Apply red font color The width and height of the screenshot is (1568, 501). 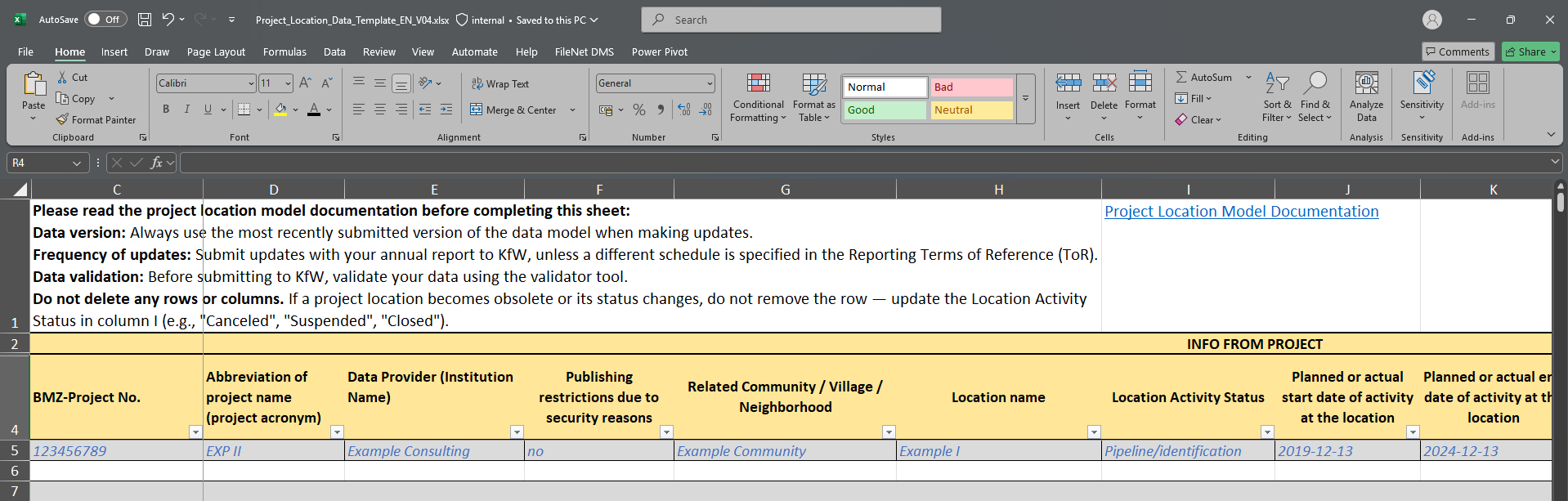314,110
